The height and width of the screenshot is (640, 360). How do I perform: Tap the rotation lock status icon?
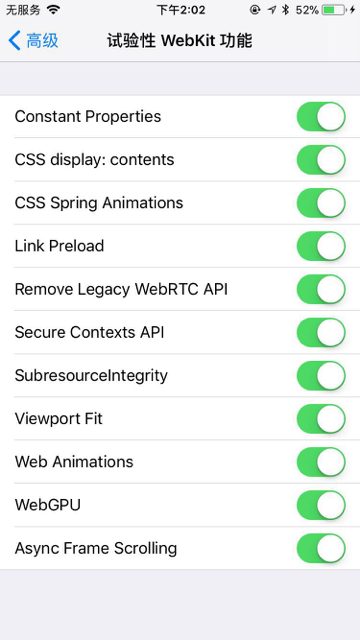point(255,10)
